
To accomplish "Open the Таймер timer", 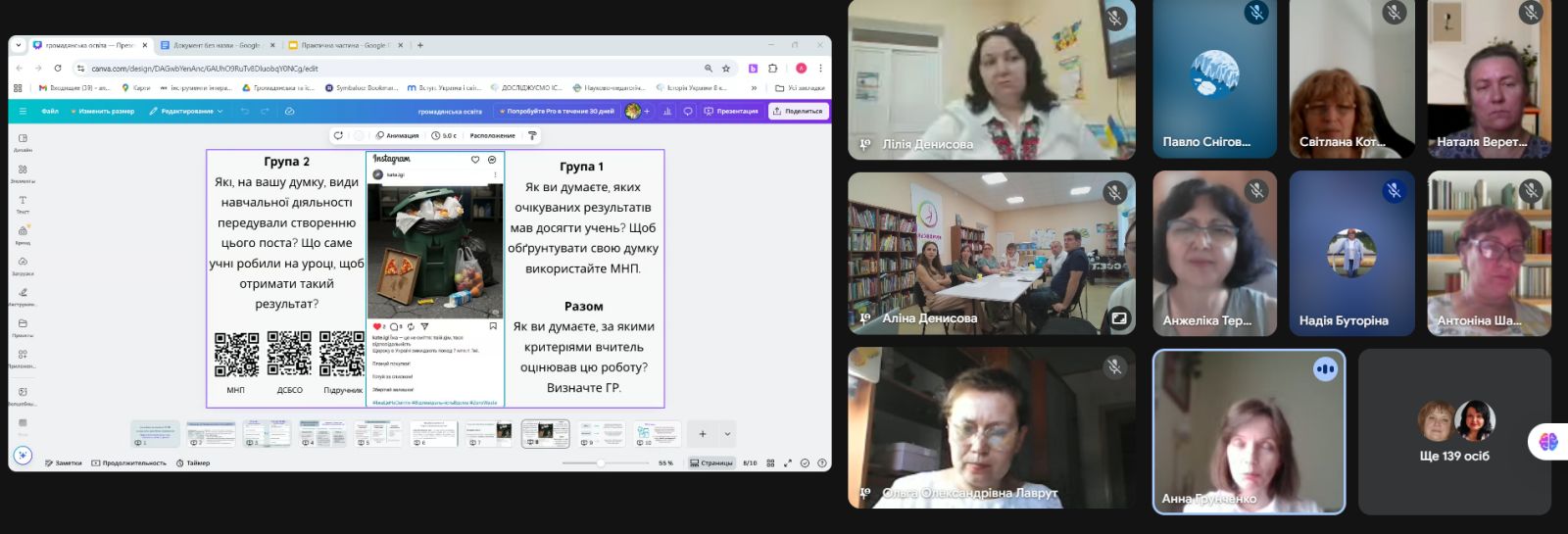I will (x=193, y=462).
